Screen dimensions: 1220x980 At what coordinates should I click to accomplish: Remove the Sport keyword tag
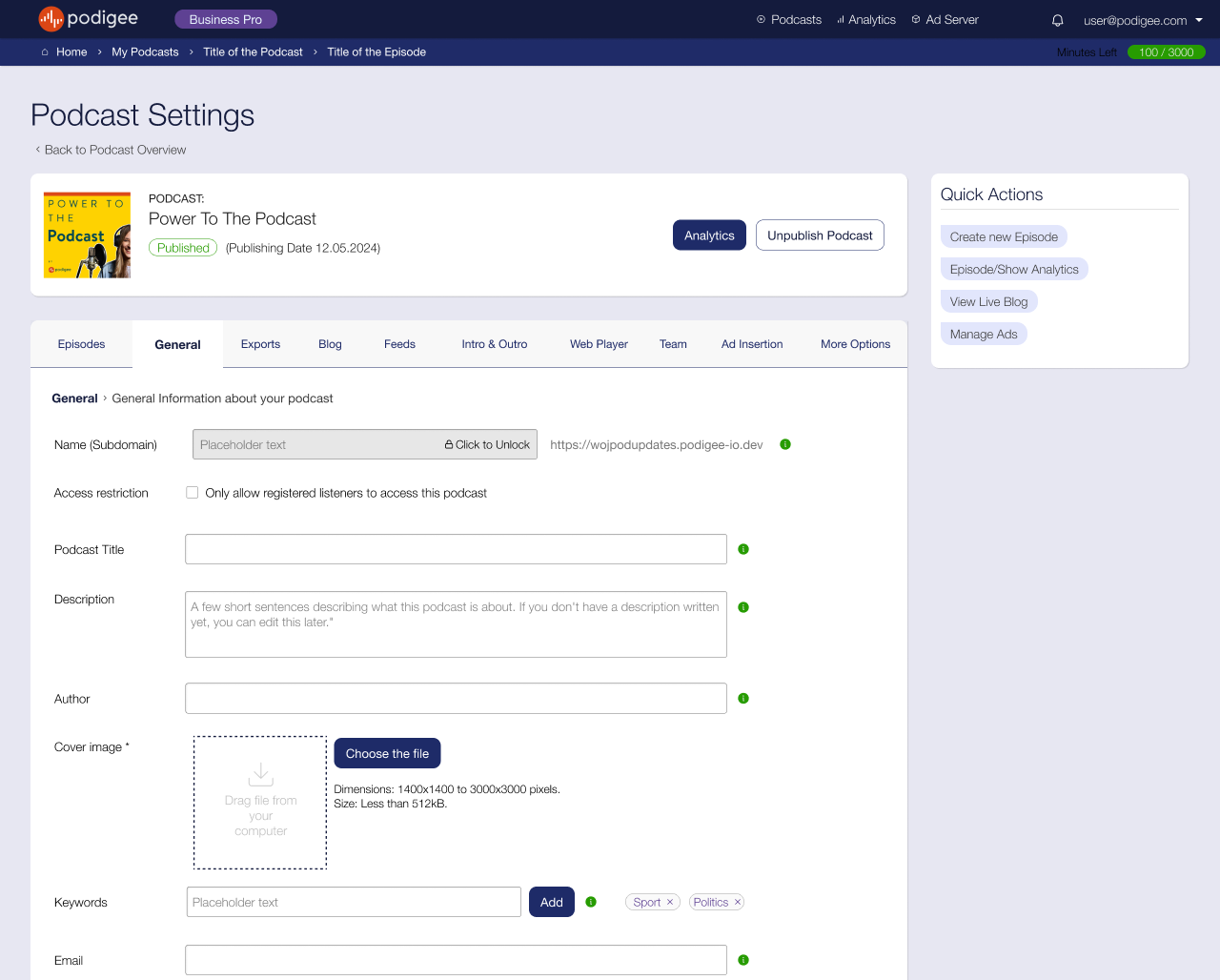(x=670, y=902)
